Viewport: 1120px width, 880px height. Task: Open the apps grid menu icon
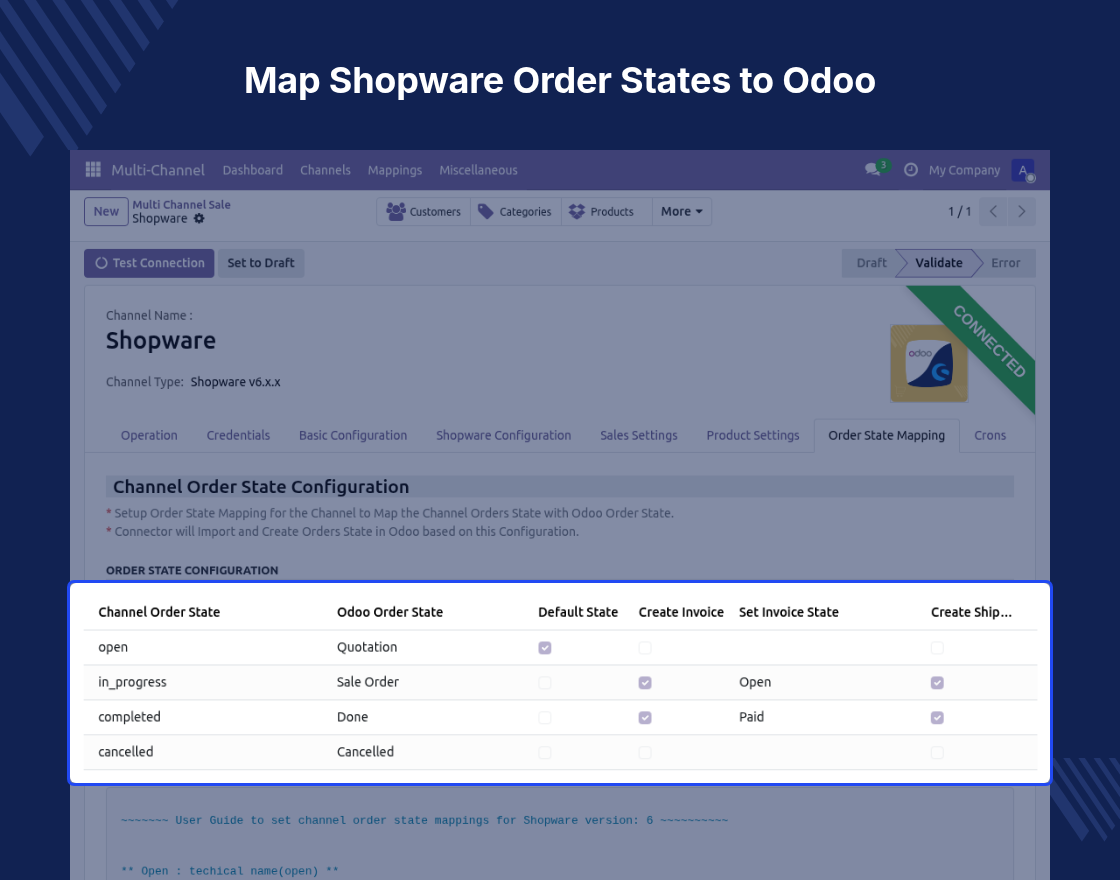[93, 169]
